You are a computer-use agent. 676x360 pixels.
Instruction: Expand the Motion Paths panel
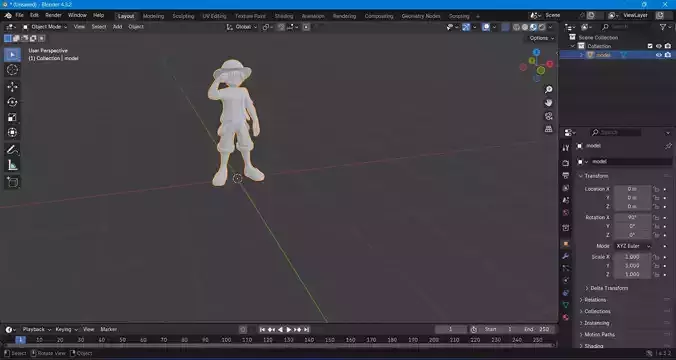pos(599,335)
